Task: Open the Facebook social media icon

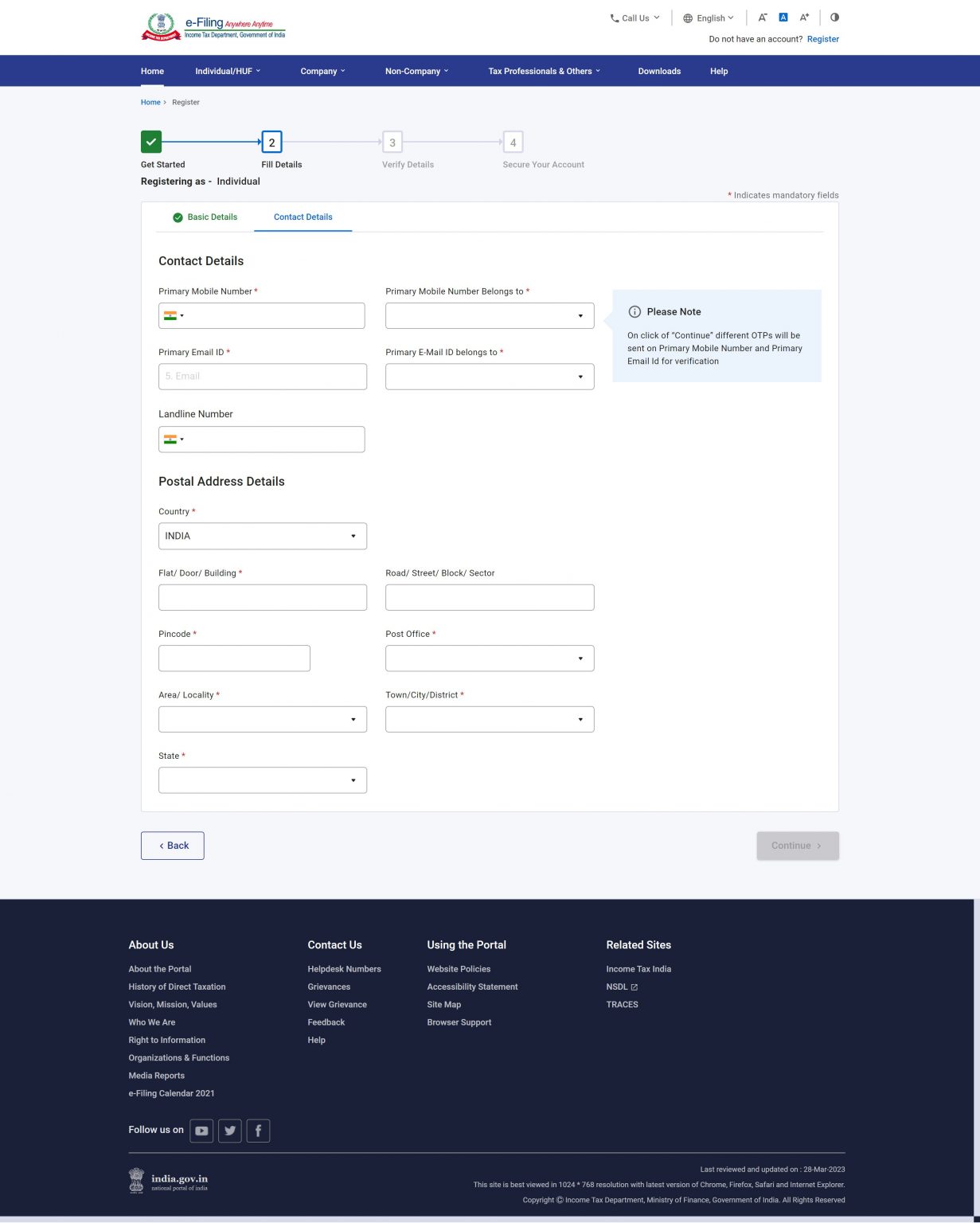Action: click(258, 1131)
